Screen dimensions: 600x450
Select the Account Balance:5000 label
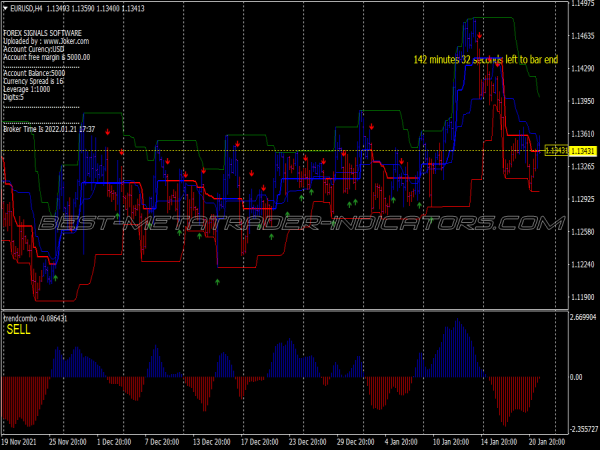34,73
